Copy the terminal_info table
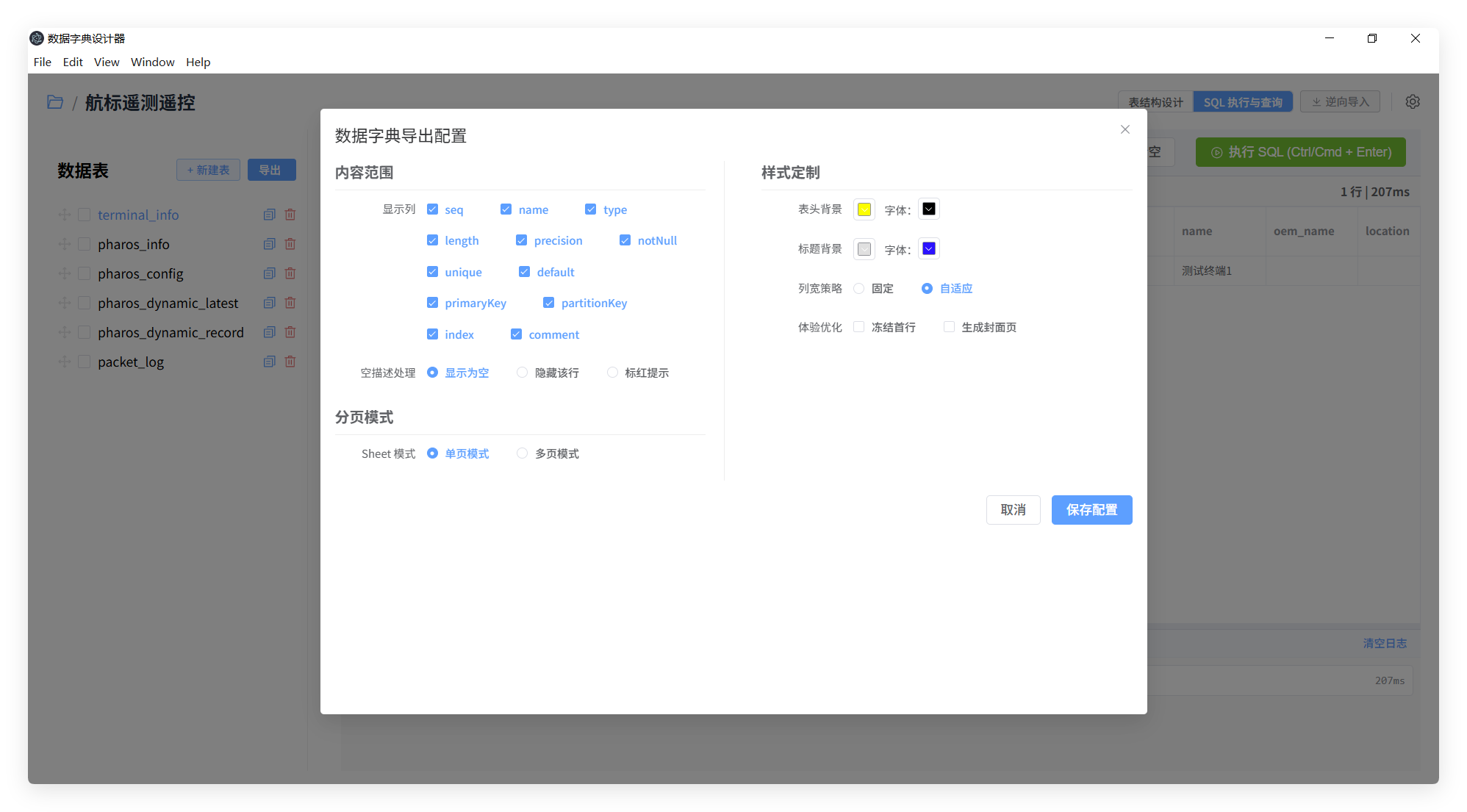Image resolution: width=1467 pixels, height=812 pixels. 269,215
